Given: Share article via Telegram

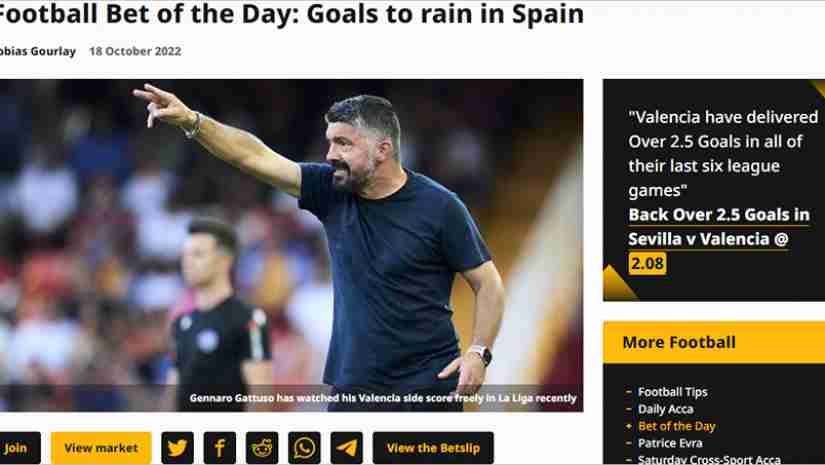Looking at the screenshot, I should click(346, 448).
